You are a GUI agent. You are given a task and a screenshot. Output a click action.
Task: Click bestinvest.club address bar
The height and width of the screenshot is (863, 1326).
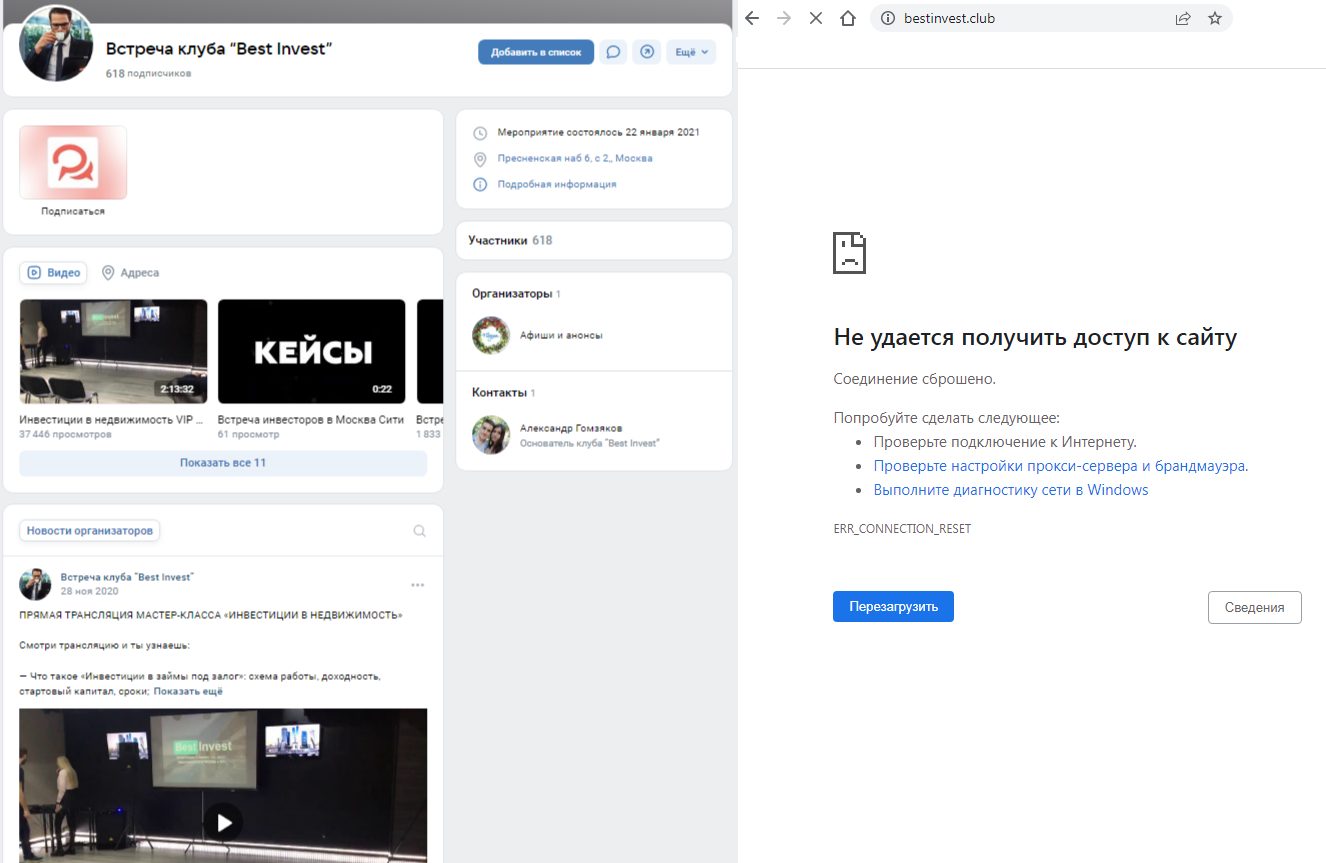pos(1051,18)
